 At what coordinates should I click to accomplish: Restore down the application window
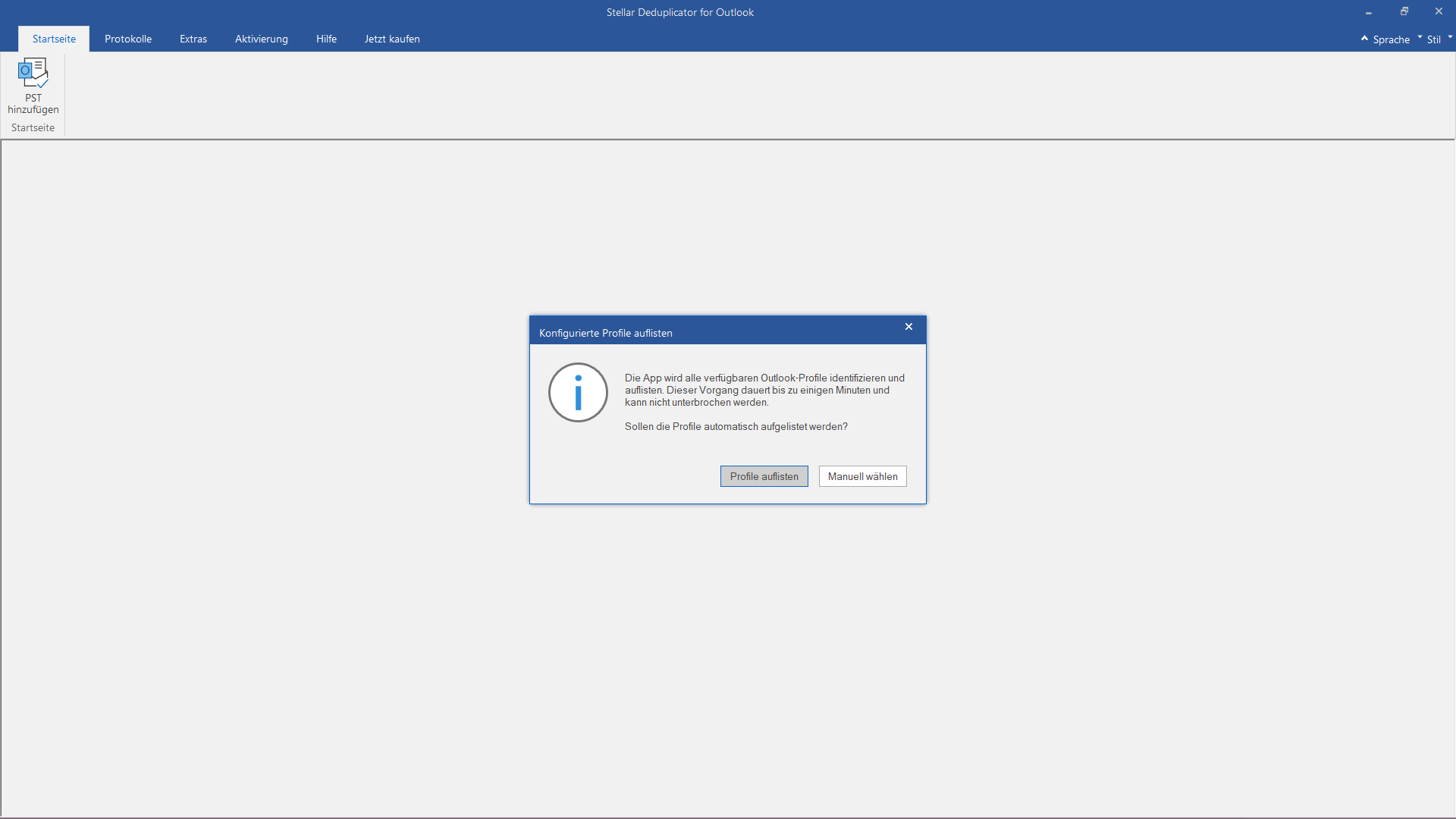1404,11
